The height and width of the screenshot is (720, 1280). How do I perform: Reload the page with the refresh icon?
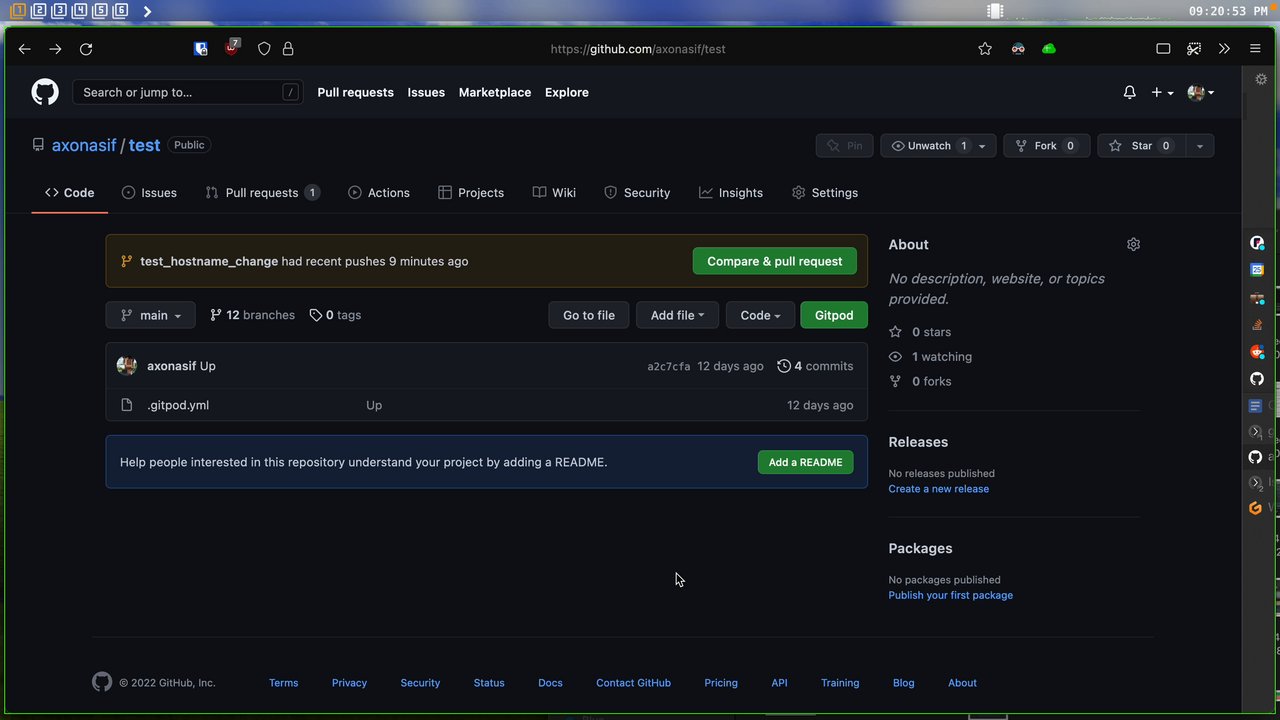86,49
